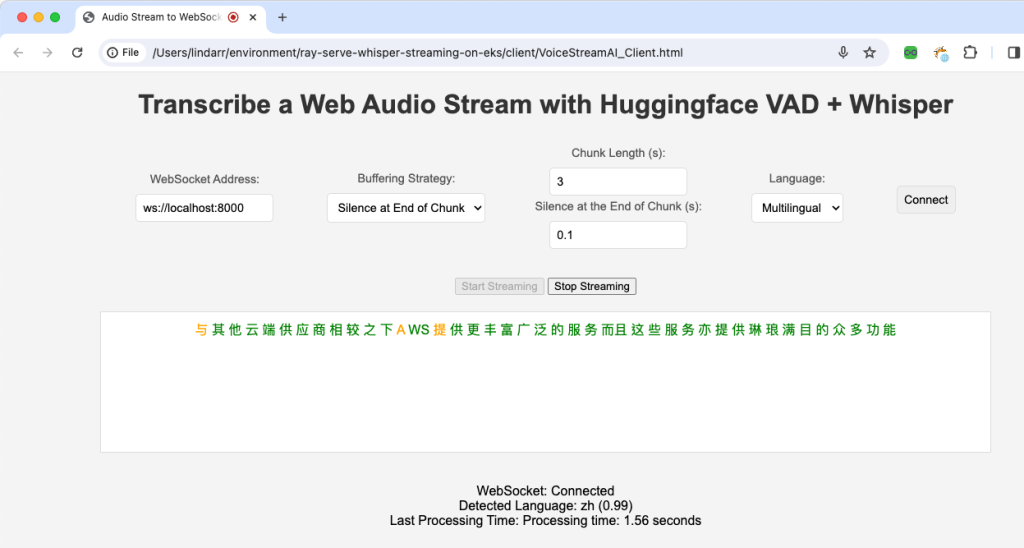The height and width of the screenshot is (548, 1024).
Task: Click the green macOS fullscreen window button
Action: click(55, 18)
